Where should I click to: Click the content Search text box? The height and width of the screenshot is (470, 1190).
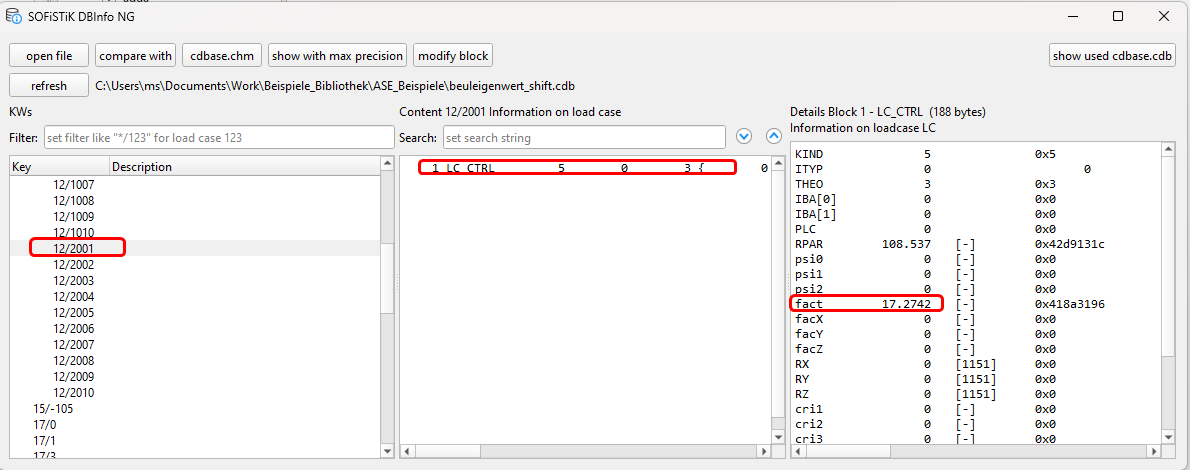click(583, 137)
